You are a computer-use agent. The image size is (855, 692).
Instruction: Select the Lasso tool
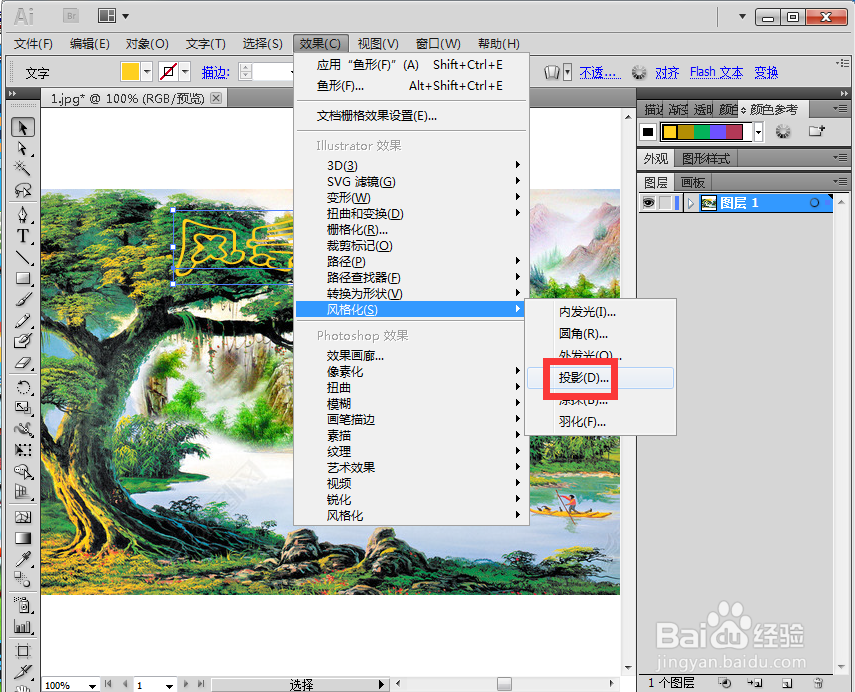point(22,190)
